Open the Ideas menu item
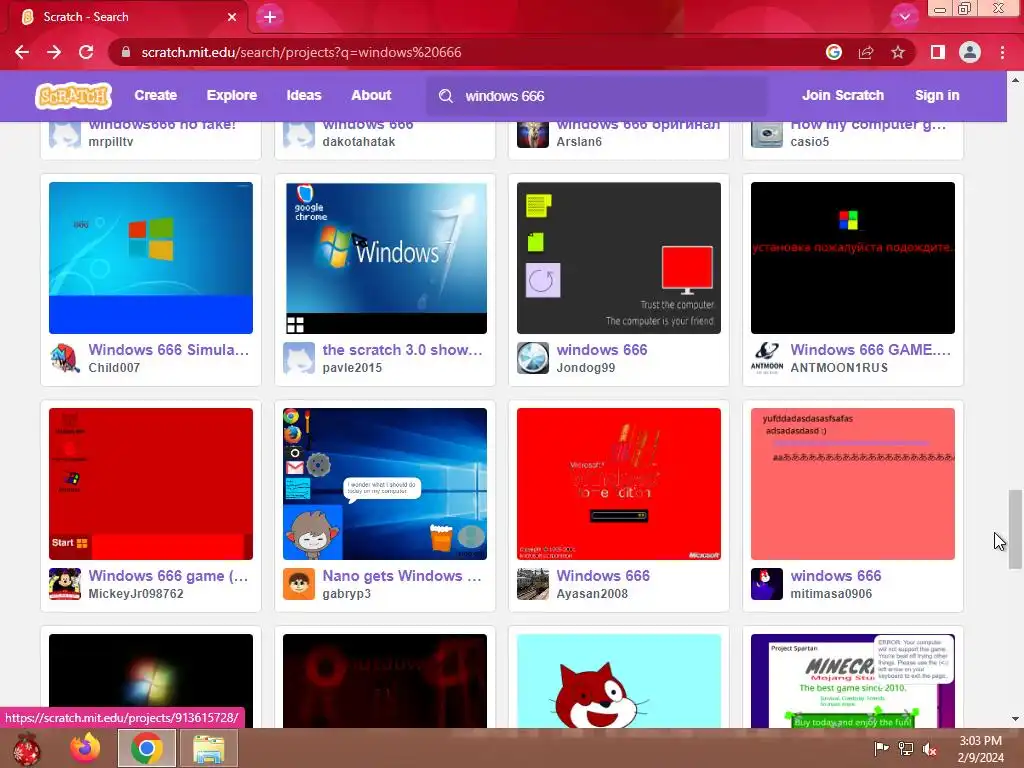 pos(304,95)
